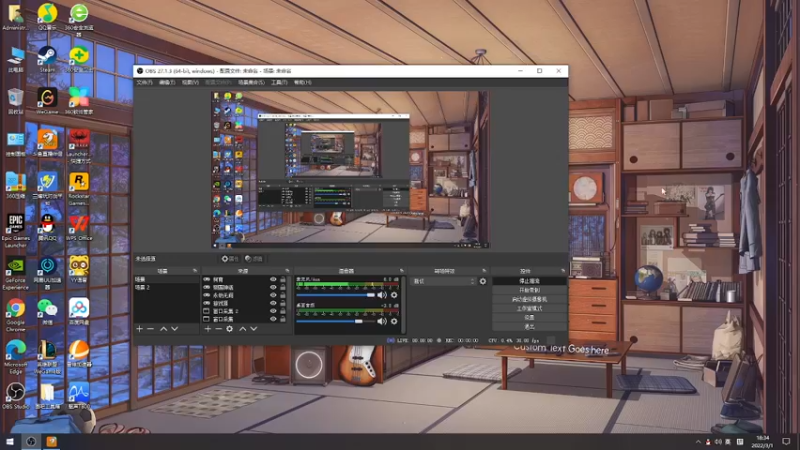800x450 pixels.
Task: Open 编辑(E) menu in OBS
Action: pos(167,83)
